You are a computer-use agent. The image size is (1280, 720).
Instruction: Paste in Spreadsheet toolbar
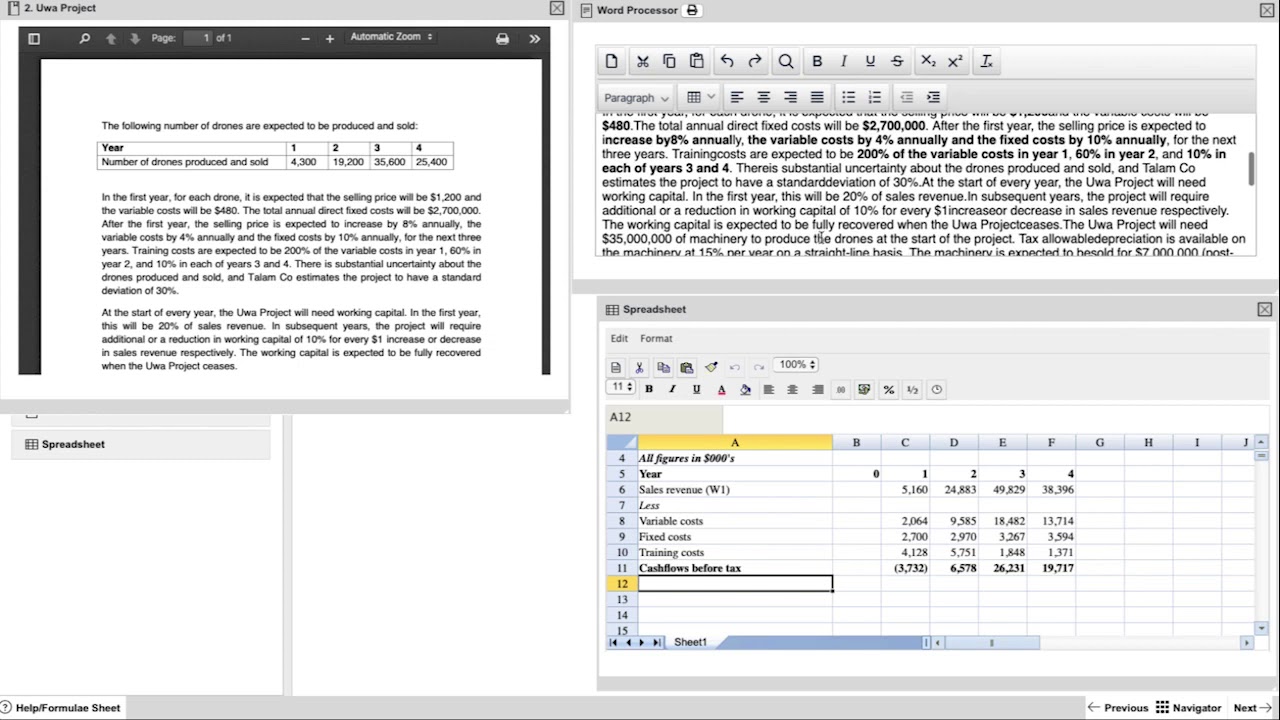687,367
